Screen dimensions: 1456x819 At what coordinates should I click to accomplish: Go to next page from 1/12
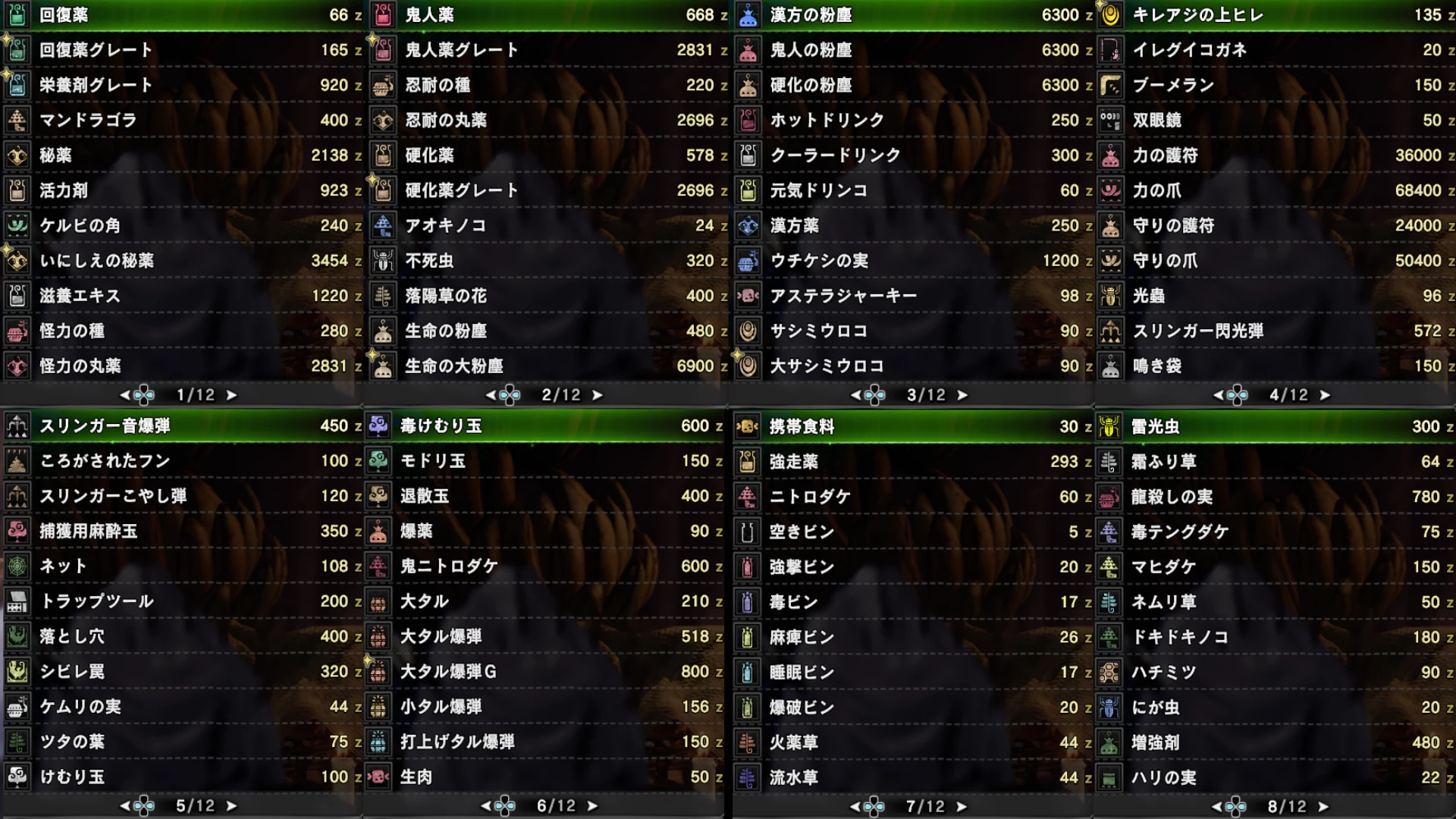[x=232, y=395]
